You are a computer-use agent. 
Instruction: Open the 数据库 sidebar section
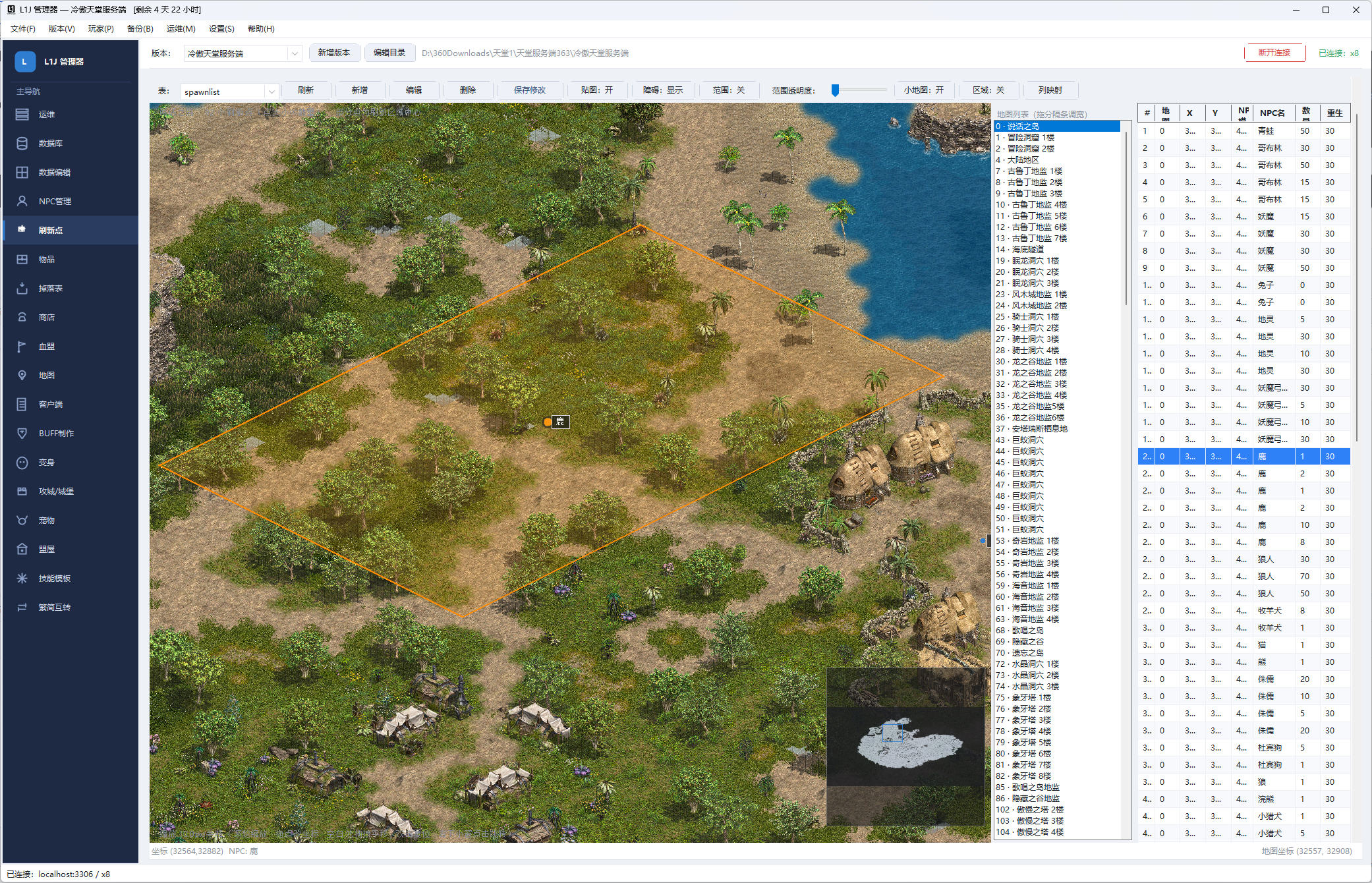click(71, 144)
